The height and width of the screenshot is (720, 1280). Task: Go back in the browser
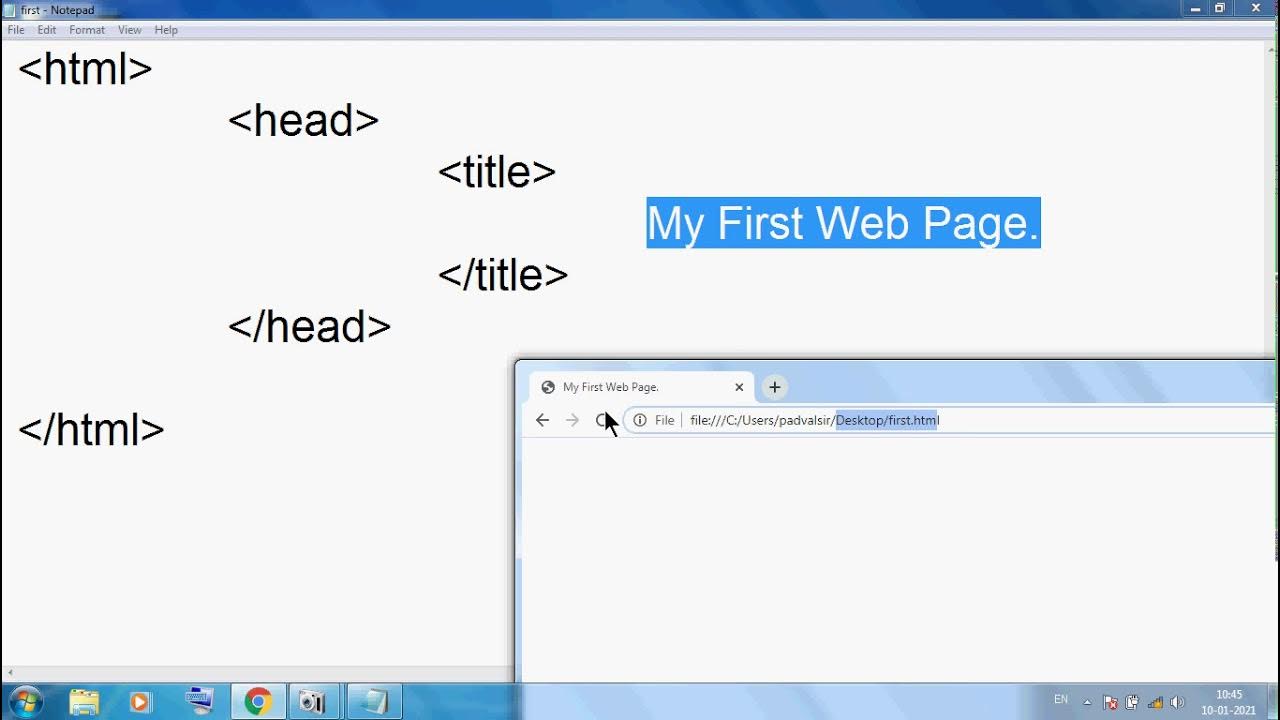click(542, 420)
